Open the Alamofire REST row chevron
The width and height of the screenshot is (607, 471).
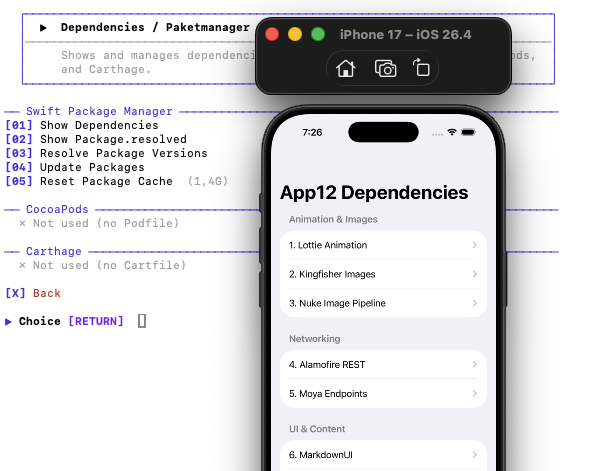(x=474, y=365)
